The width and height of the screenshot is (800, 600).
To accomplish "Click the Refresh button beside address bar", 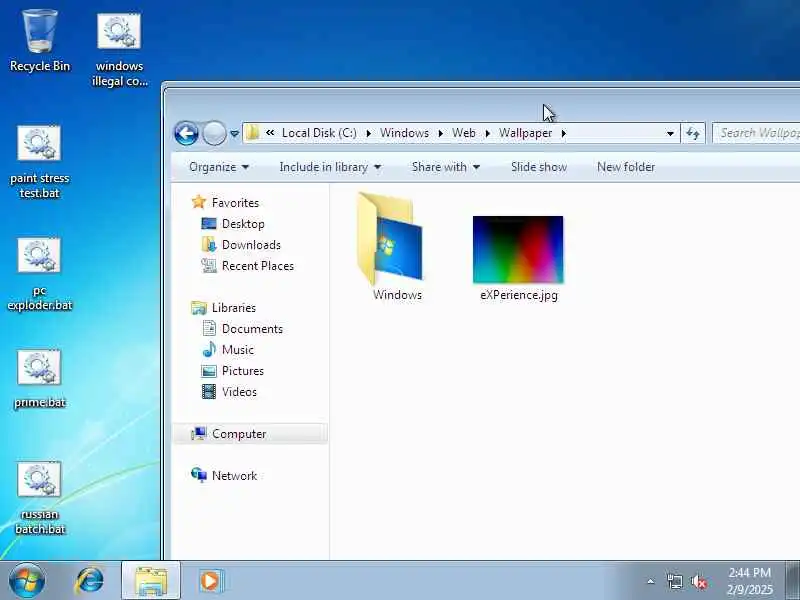I will 693,133.
